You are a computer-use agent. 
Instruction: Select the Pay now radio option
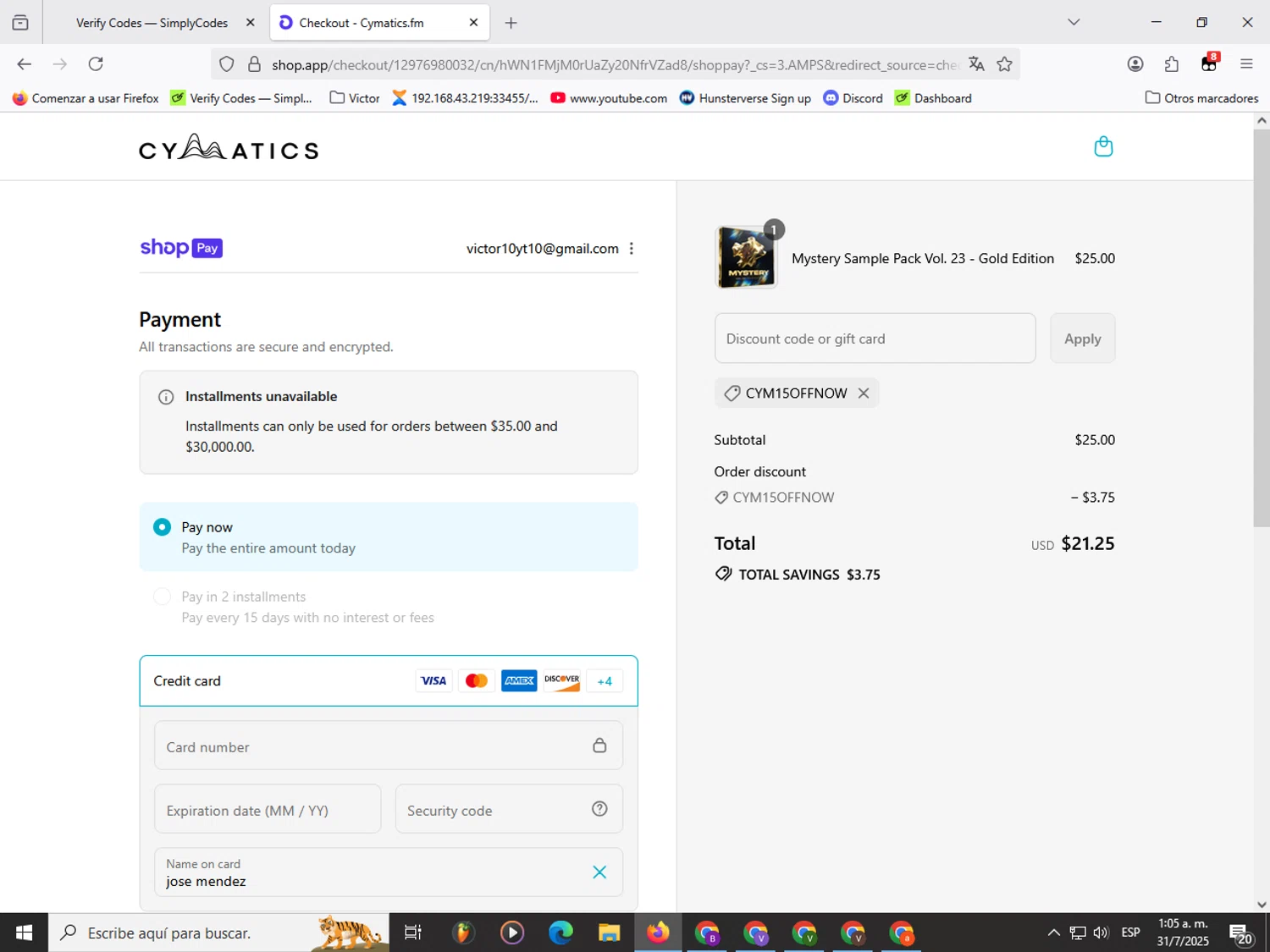click(162, 527)
